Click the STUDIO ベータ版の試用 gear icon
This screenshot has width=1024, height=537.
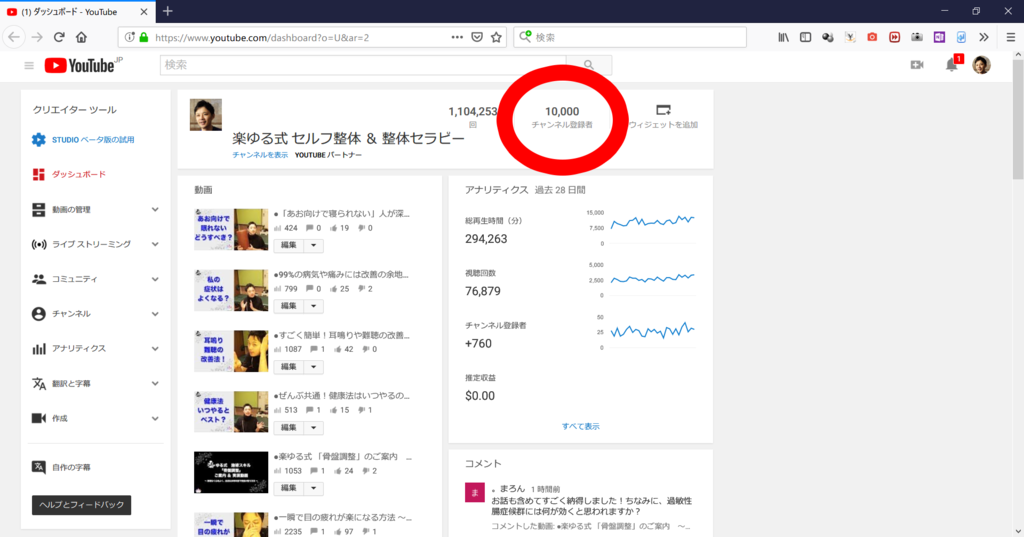[39, 140]
